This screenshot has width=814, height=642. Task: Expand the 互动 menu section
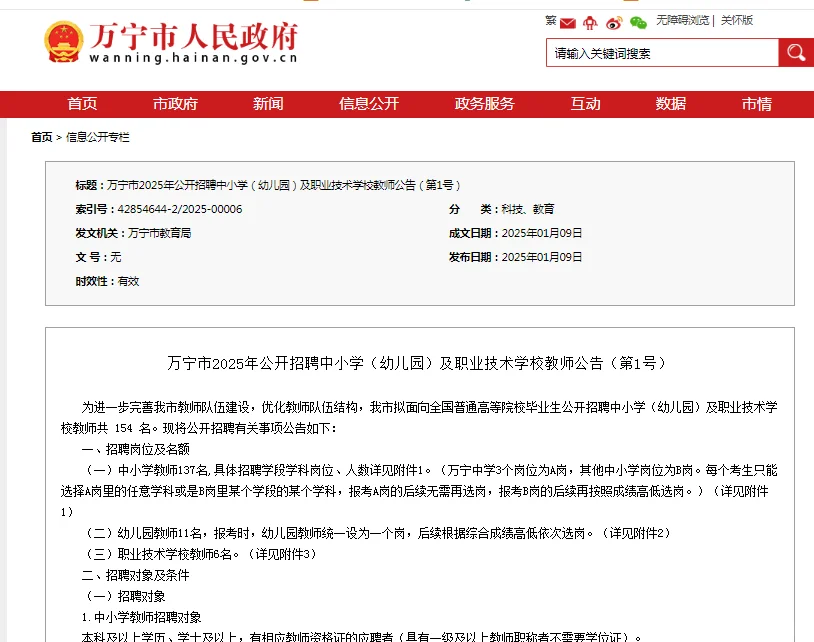pyautogui.click(x=584, y=103)
